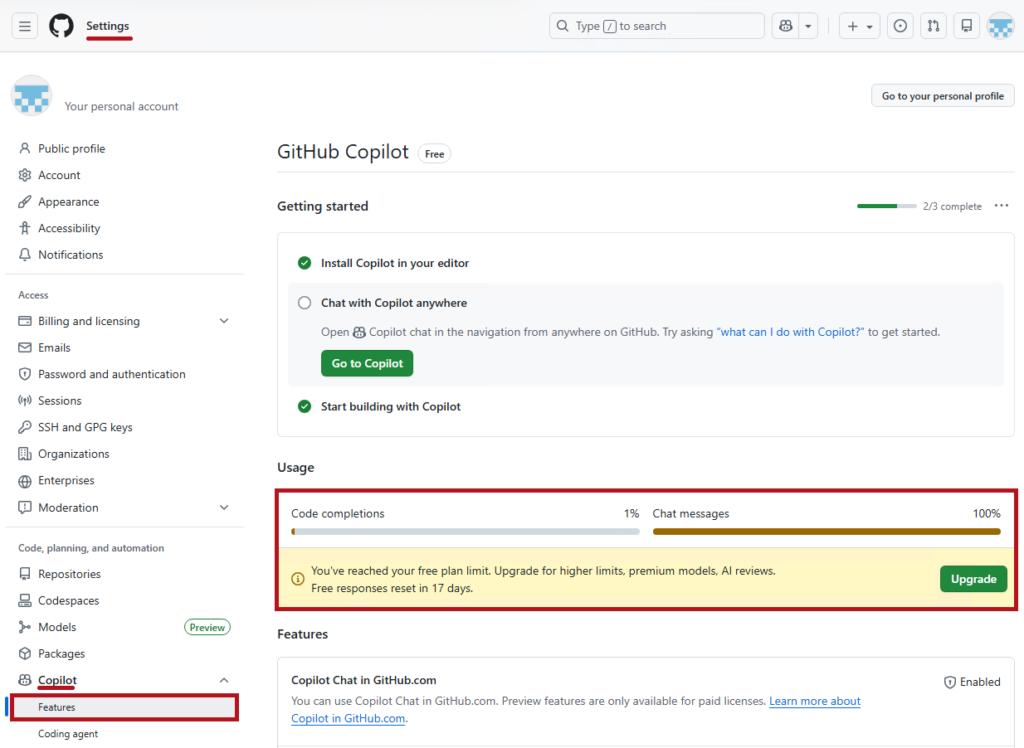The width and height of the screenshot is (1024, 748).
Task: Open the Copilot chat icon in the header
Action: point(785,25)
